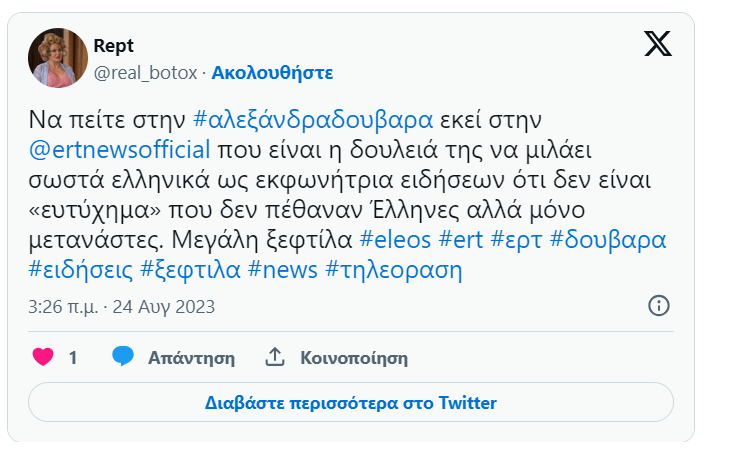The height and width of the screenshot is (452, 755).
Task: Click the X logo icon
Action: click(x=657, y=43)
